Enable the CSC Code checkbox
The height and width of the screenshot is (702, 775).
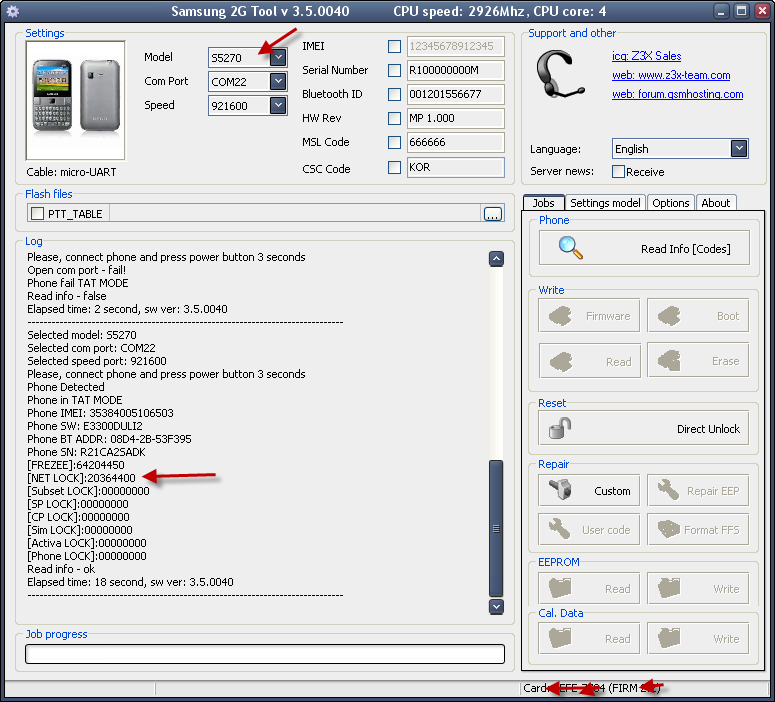coord(394,168)
